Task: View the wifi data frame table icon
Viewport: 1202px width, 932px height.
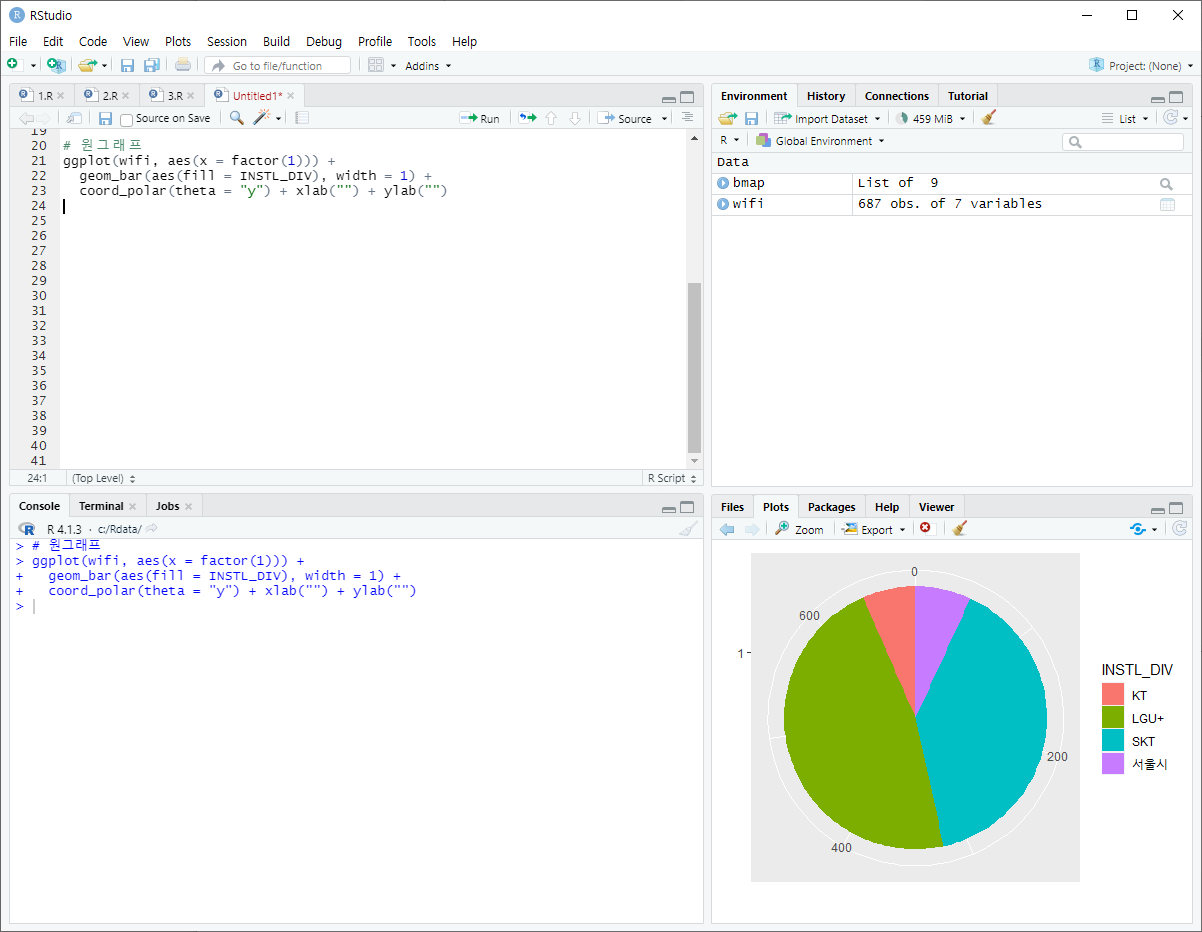Action: click(1167, 204)
